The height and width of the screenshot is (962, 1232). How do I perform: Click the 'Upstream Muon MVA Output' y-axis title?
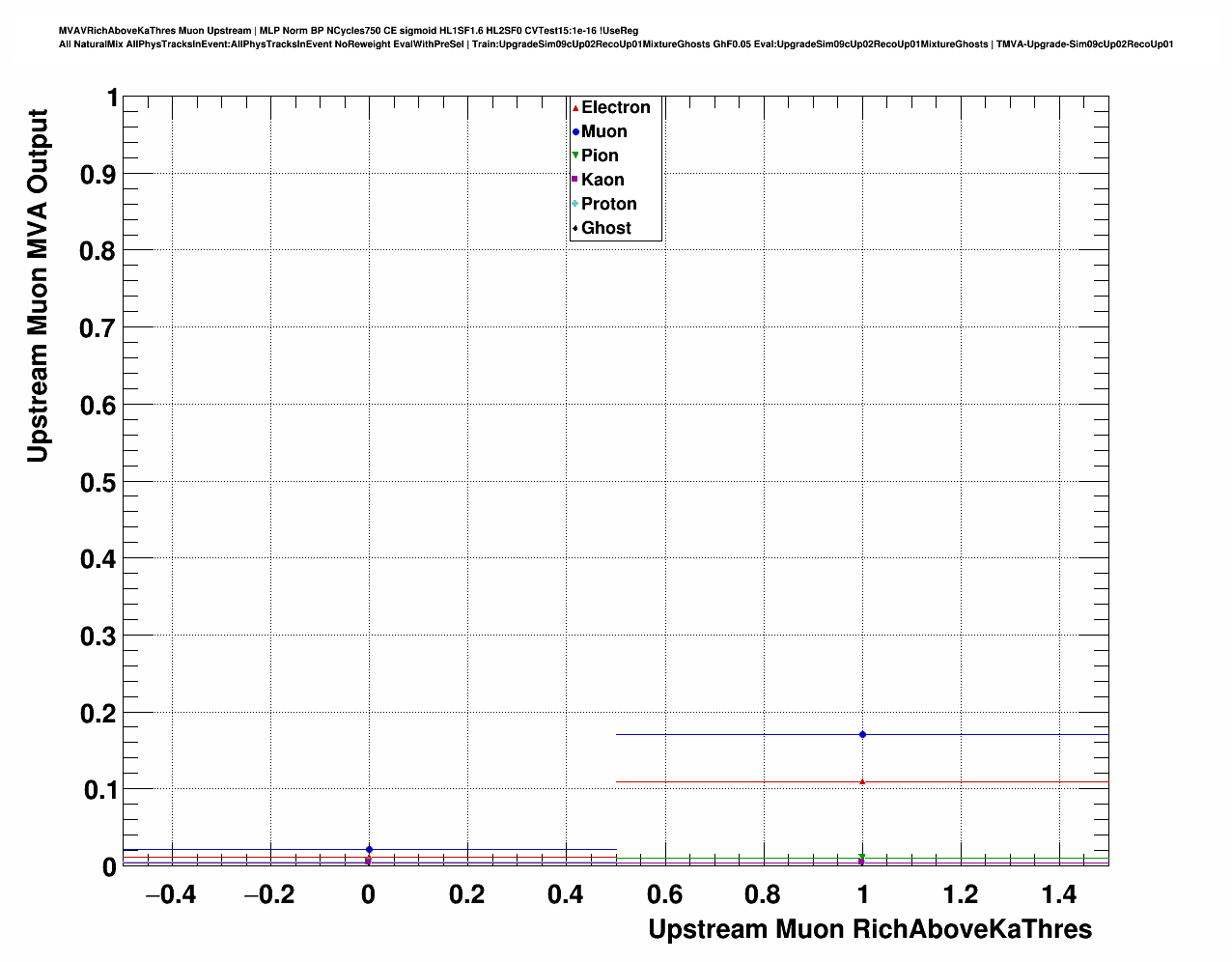pyautogui.click(x=38, y=286)
